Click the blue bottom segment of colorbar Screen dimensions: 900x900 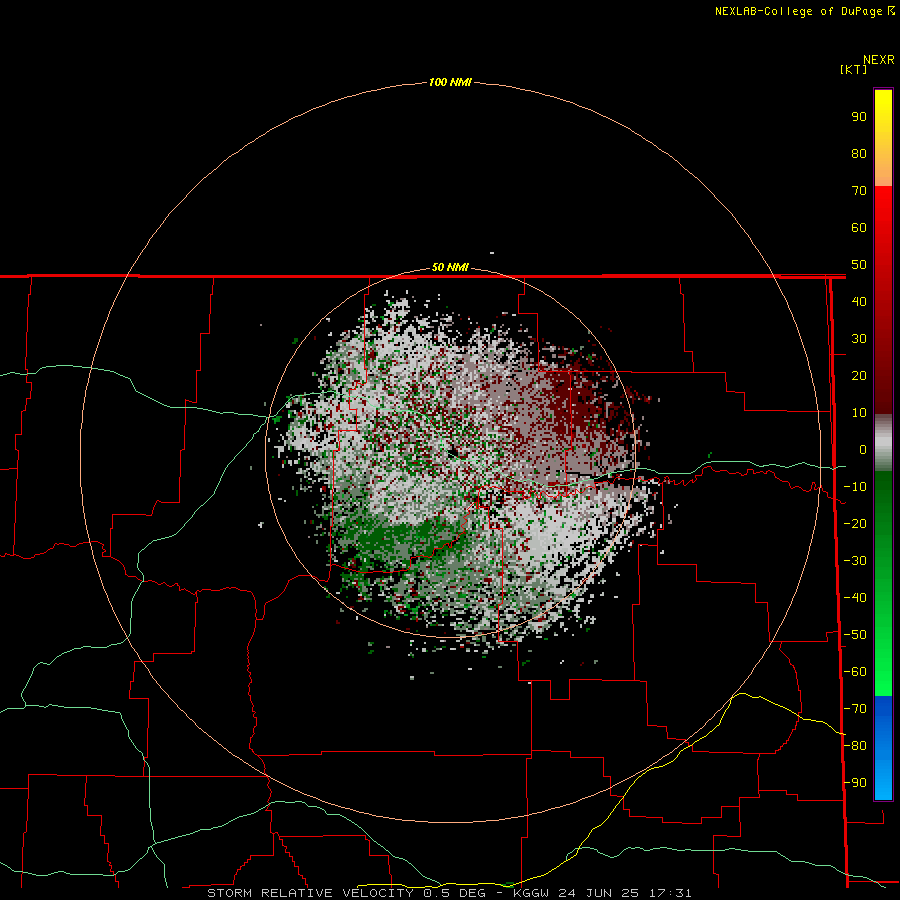[x=883, y=747]
